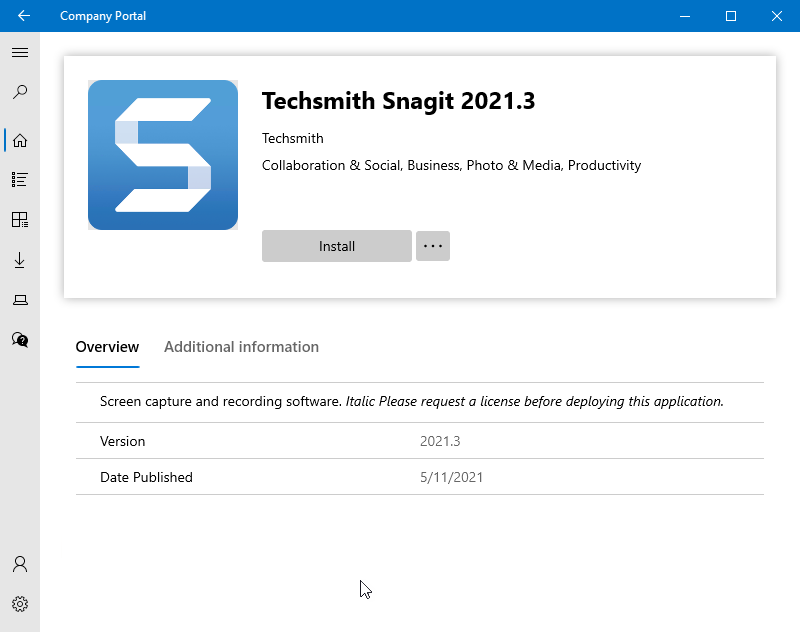Click the Snagit app logo image
The image size is (800, 632).
point(163,155)
